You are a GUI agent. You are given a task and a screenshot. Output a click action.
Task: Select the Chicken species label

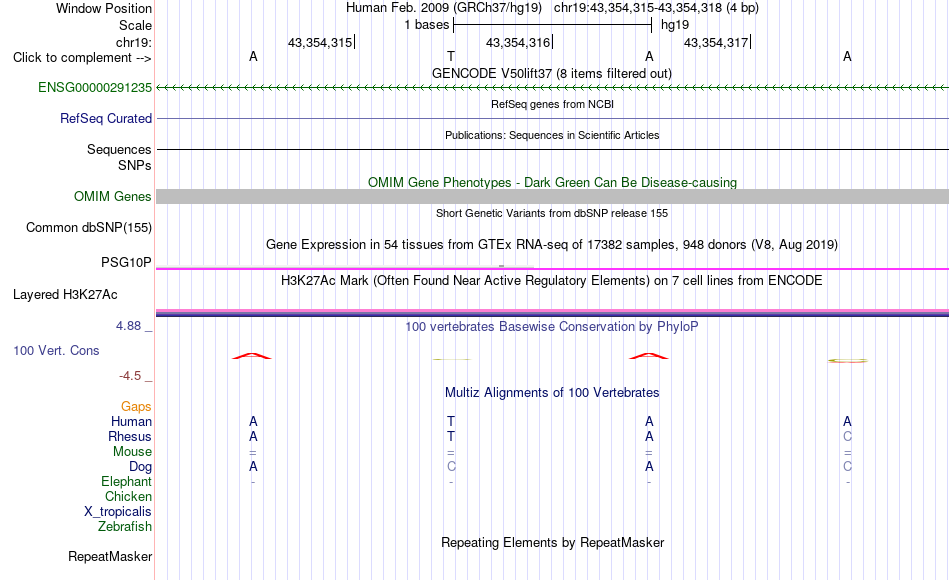(128, 497)
